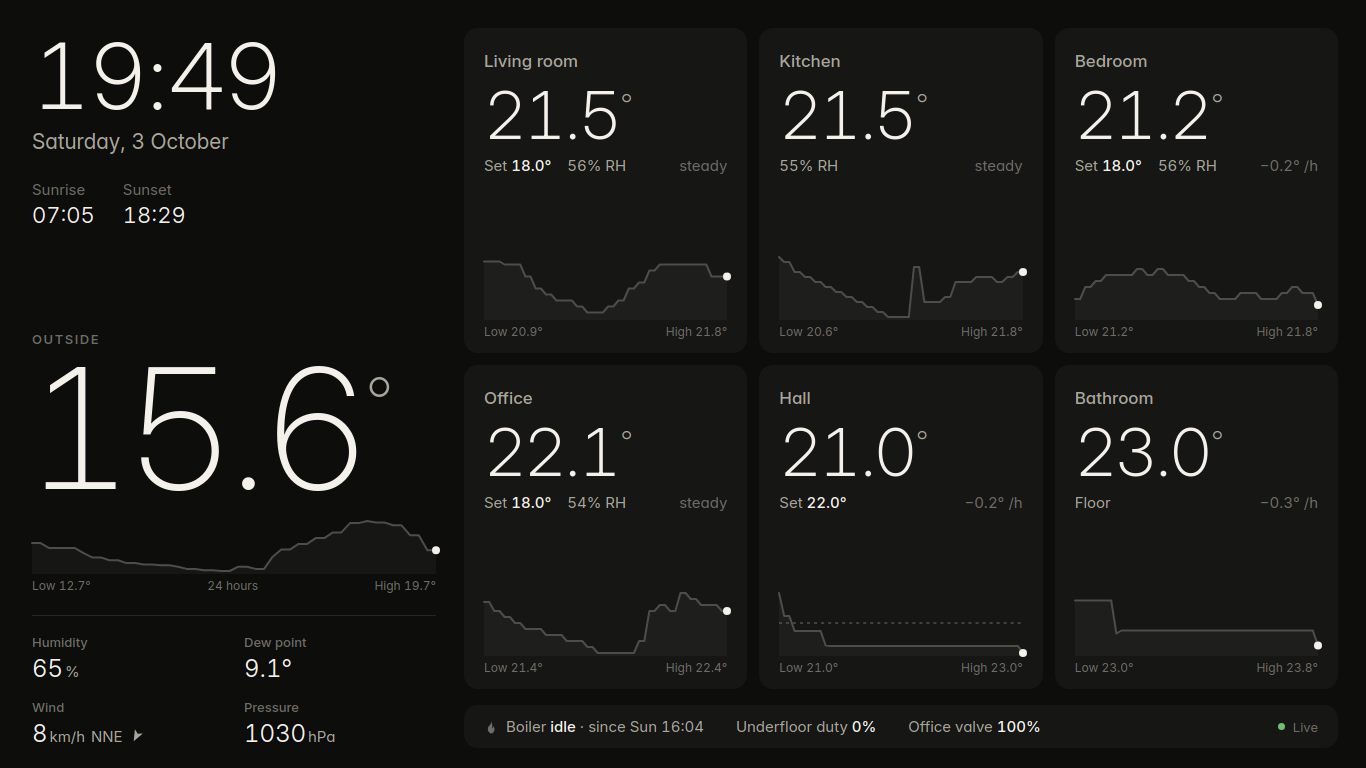Select the Office 54% RH value

(597, 503)
